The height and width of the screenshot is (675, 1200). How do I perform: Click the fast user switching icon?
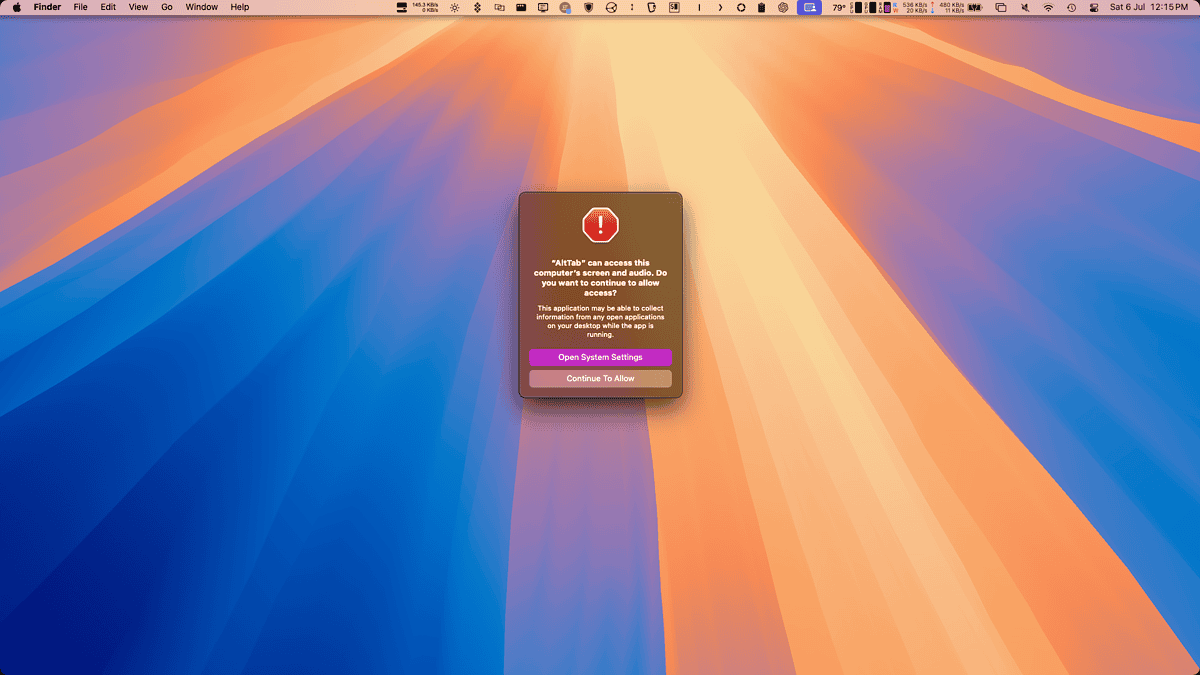[x=1092, y=7]
